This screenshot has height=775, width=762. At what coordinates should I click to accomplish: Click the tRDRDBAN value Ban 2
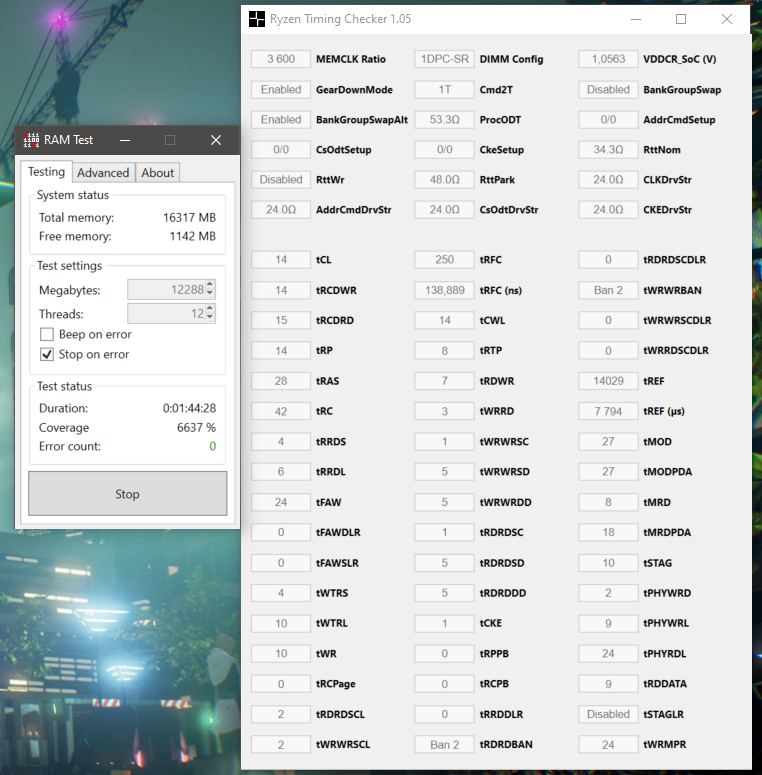point(444,744)
